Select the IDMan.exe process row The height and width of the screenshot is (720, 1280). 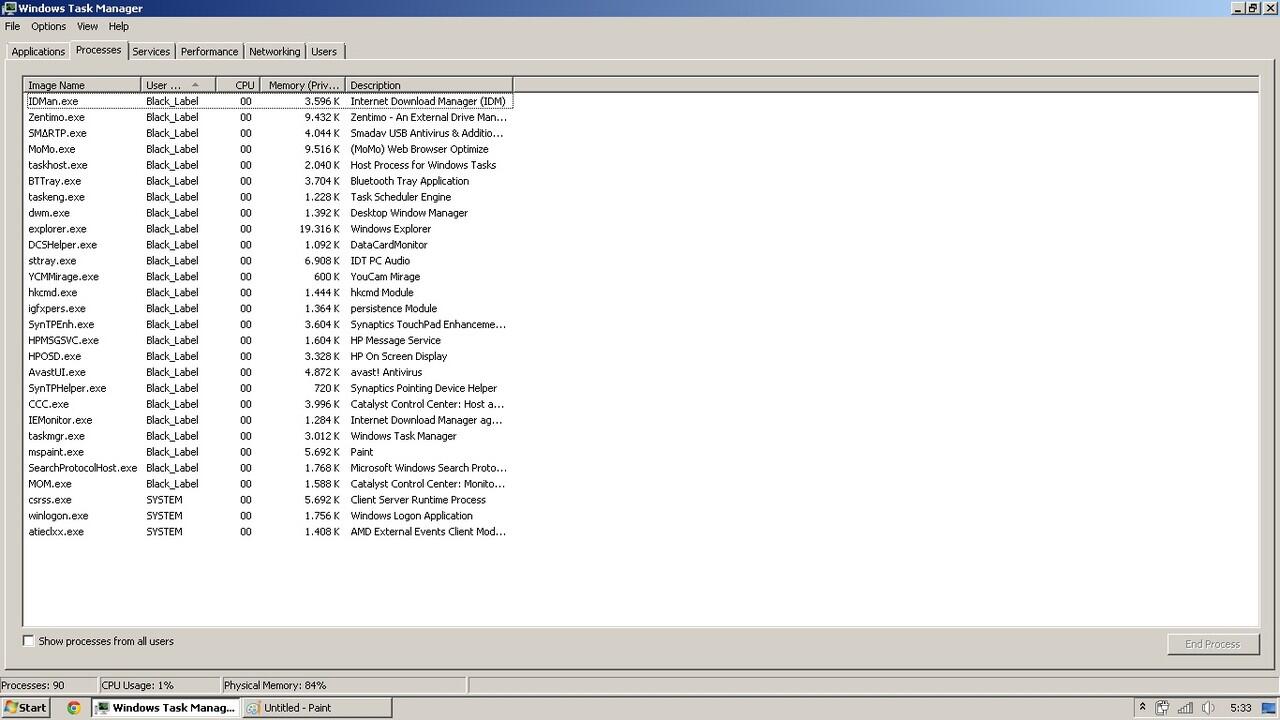click(x=269, y=101)
